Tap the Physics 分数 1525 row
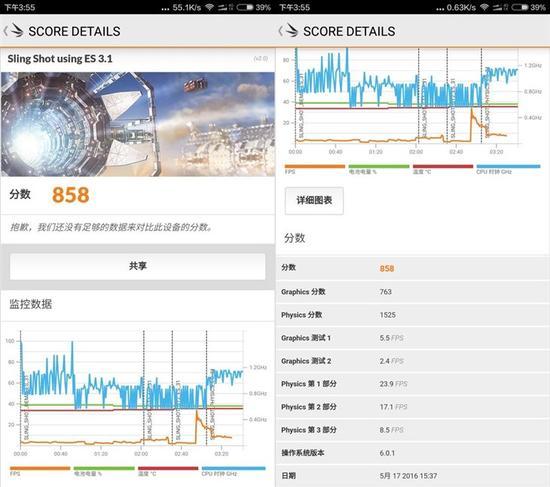Screen dimensions: 550x487 (412, 315)
